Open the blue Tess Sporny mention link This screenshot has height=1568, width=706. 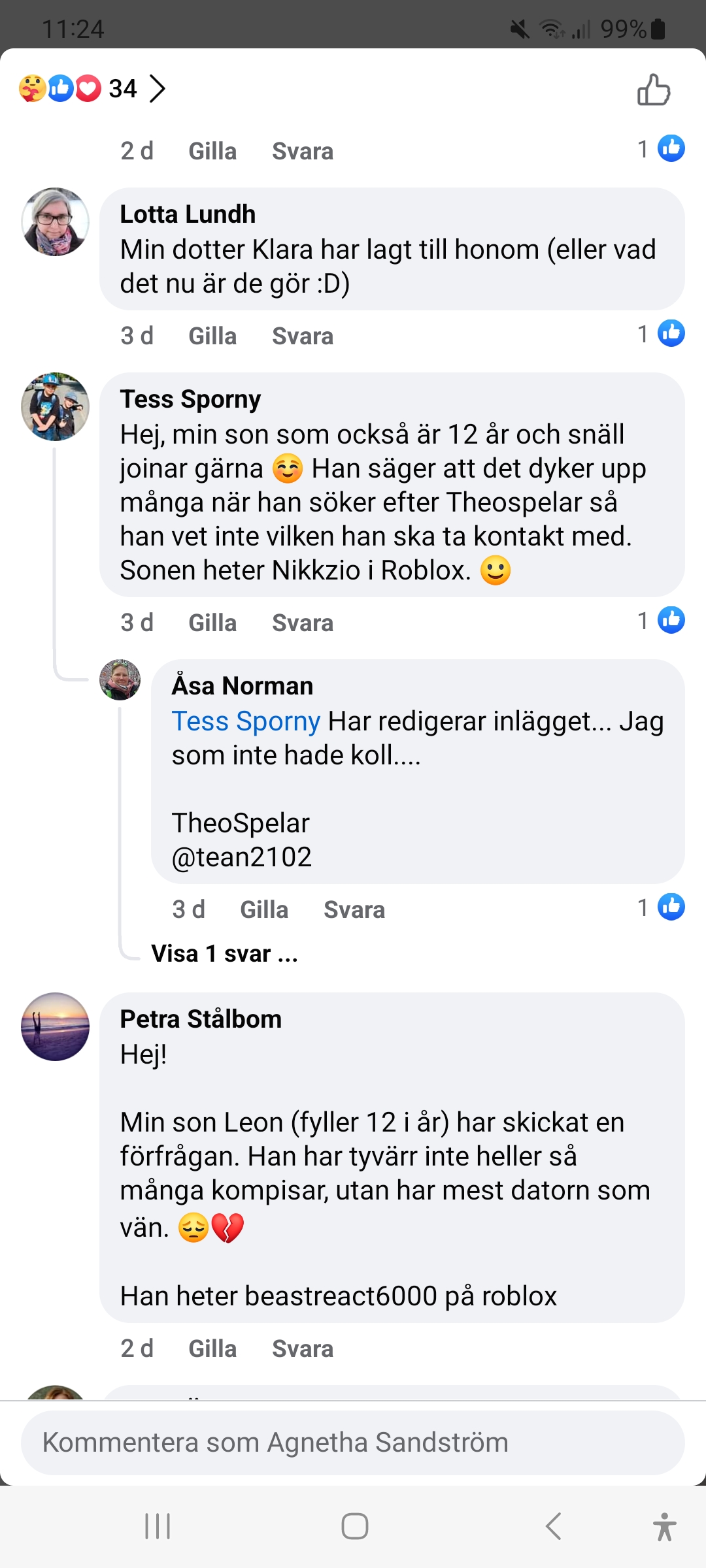[246, 721]
